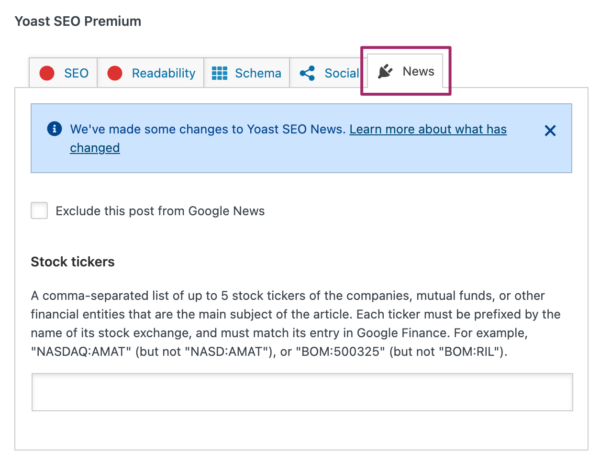
Task: Go to the Social tab
Action: tap(341, 73)
